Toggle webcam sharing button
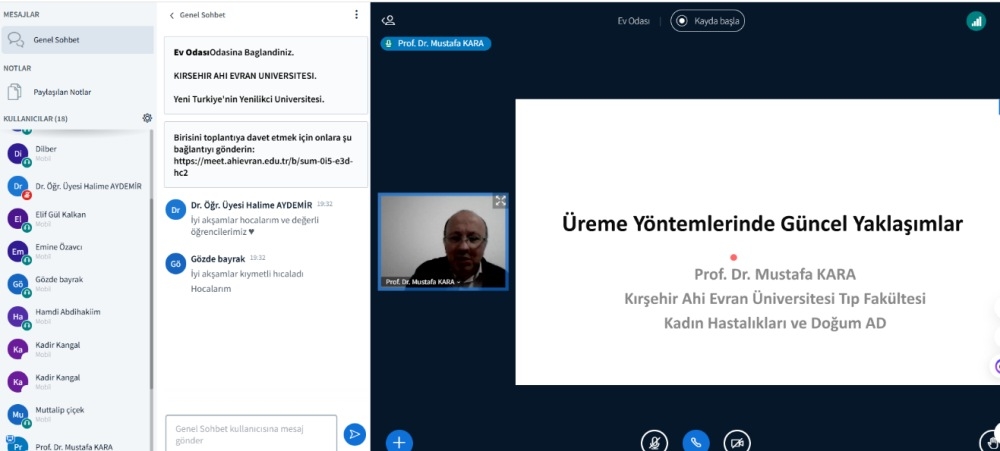This screenshot has width=1000, height=451. 737,440
